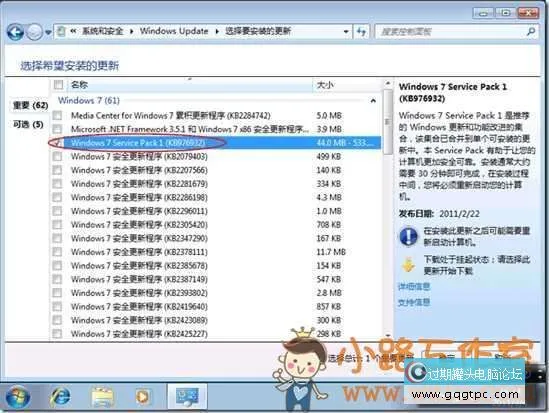Check the KB2305420 security update checkbox
549x413 pixels.
click(x=57, y=225)
